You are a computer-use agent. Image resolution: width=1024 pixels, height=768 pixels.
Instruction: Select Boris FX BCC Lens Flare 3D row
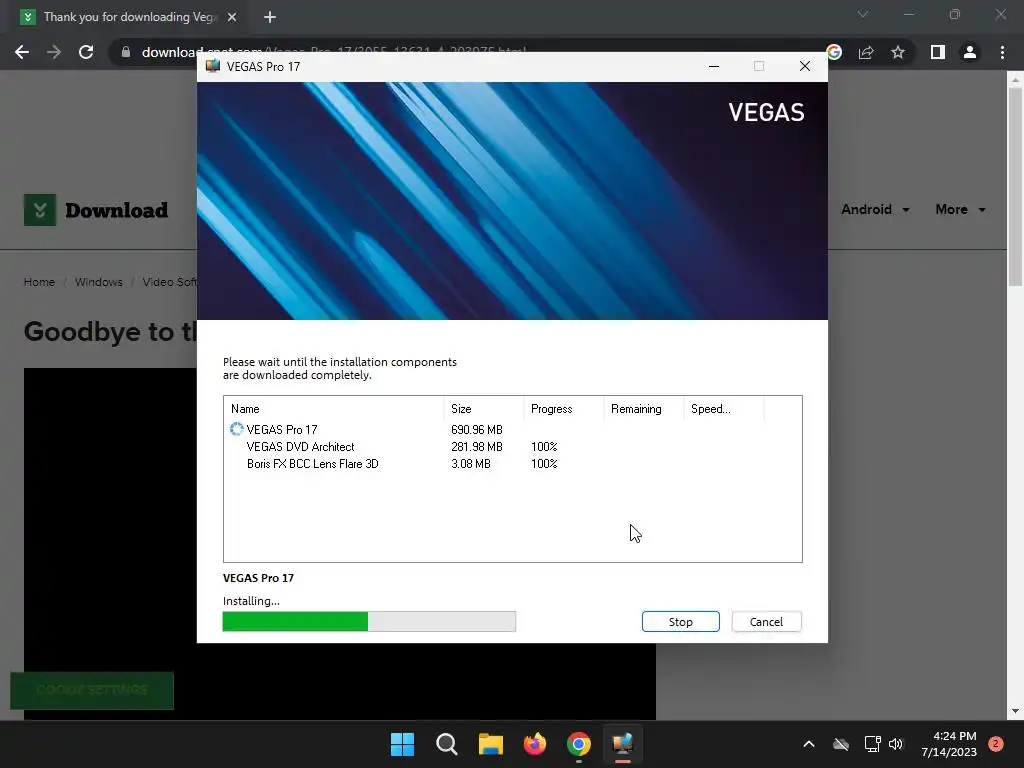click(513, 464)
